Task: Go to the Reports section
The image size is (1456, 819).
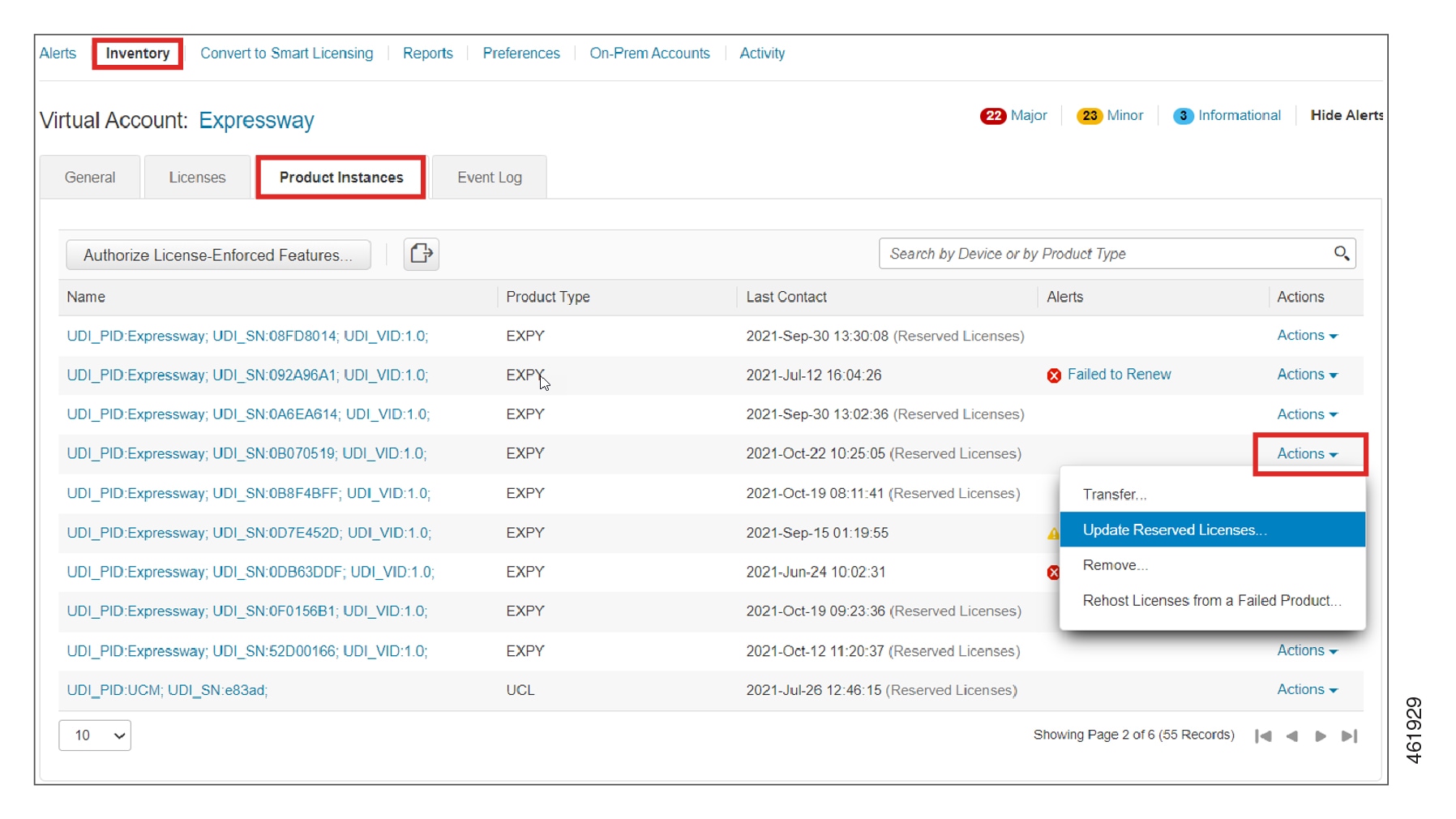Action: [428, 54]
